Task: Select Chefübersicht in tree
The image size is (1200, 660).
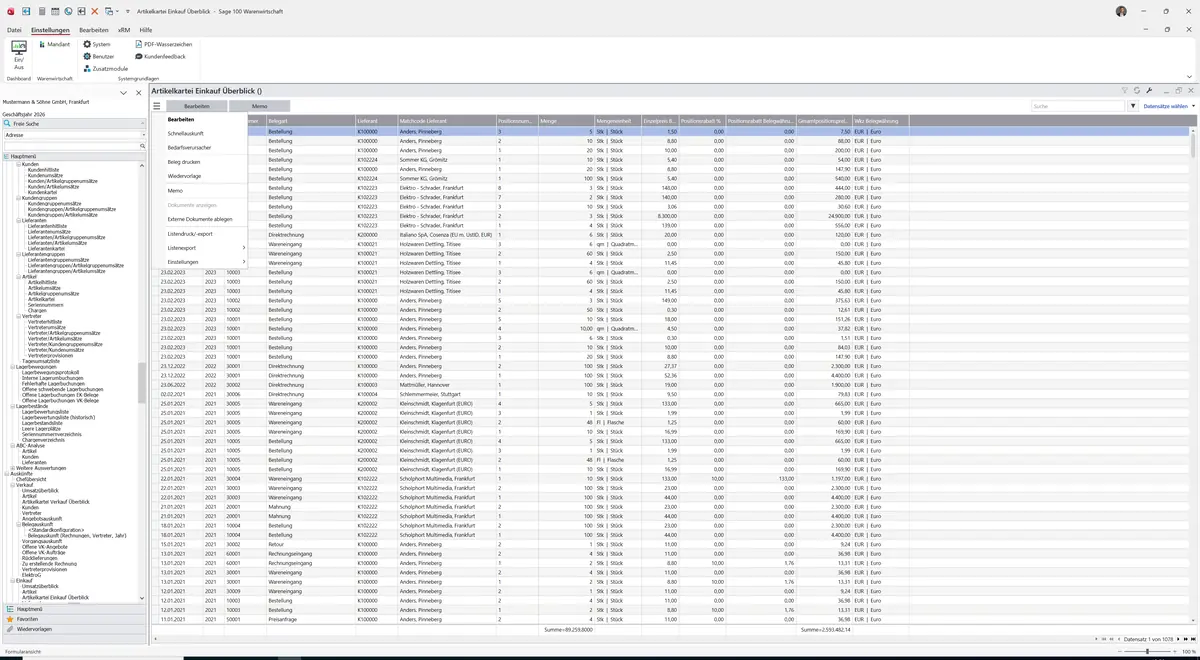Action: tap(31, 479)
